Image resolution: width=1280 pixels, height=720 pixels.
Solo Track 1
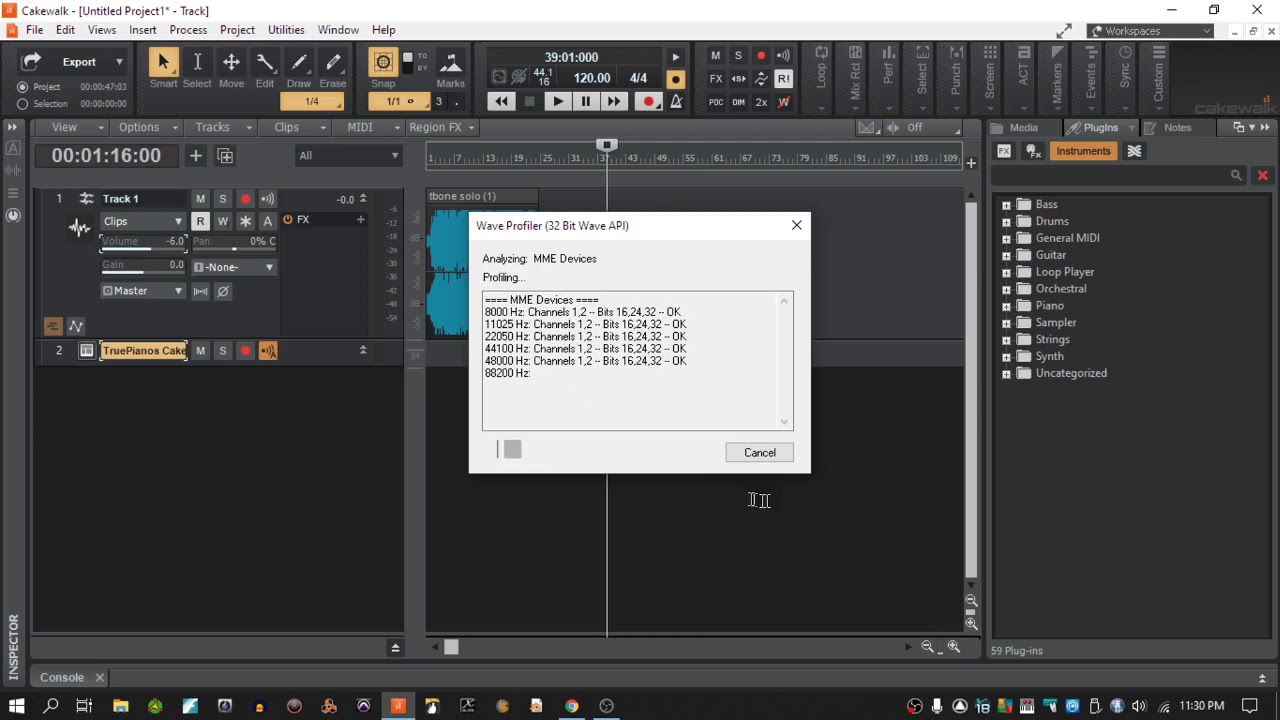click(x=223, y=199)
